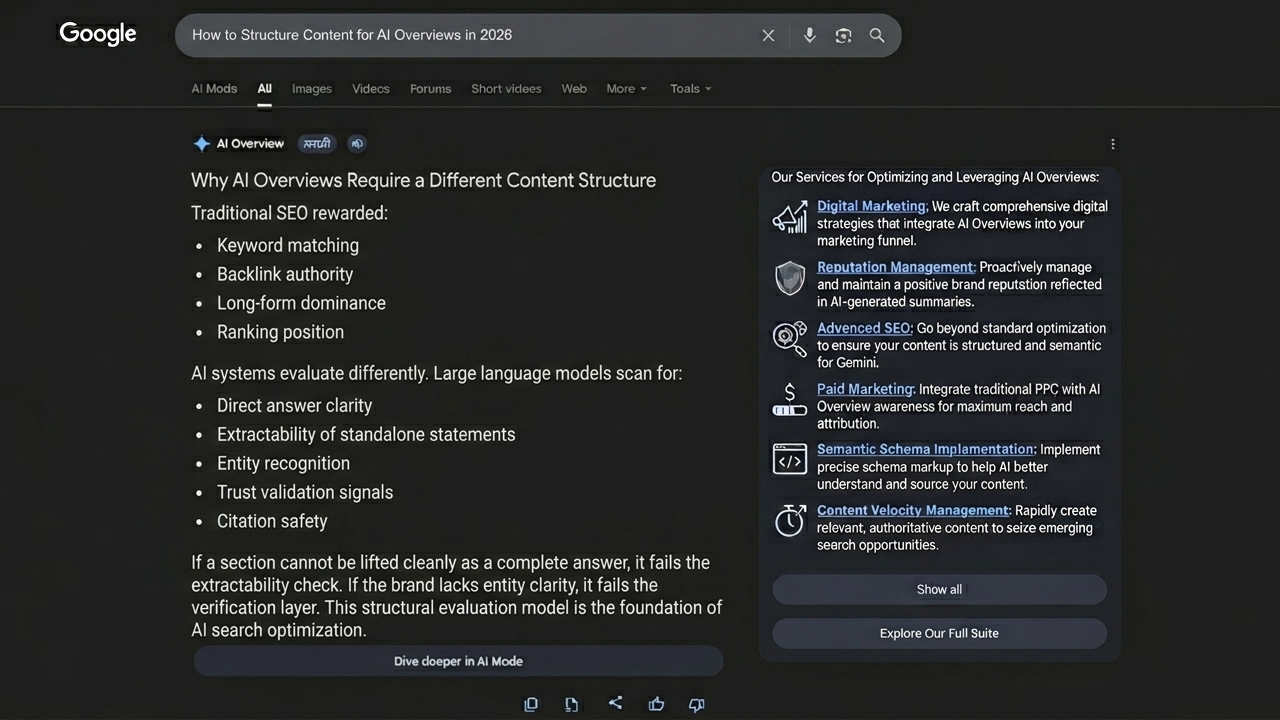This screenshot has width=1280, height=720.
Task: Open Google Lens image search
Action: click(x=843, y=35)
